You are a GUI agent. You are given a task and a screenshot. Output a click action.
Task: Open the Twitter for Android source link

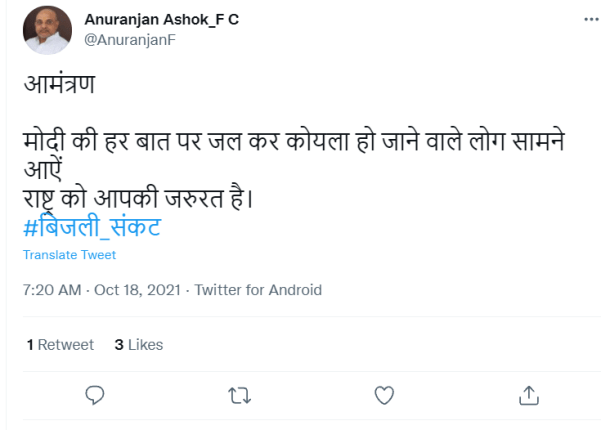pos(258,290)
